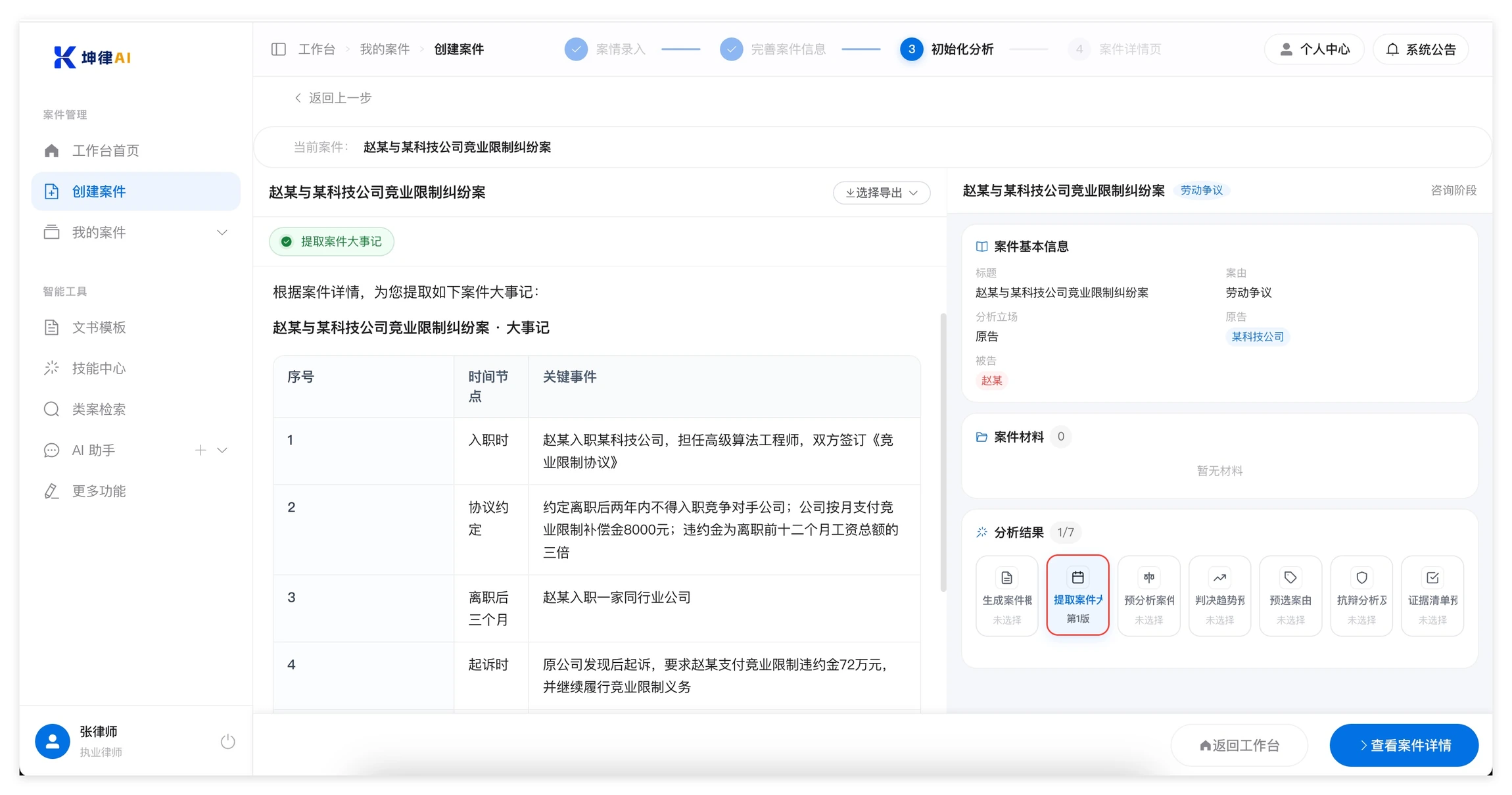Click the 某科技公司 plaintiff tag

coord(1257,337)
